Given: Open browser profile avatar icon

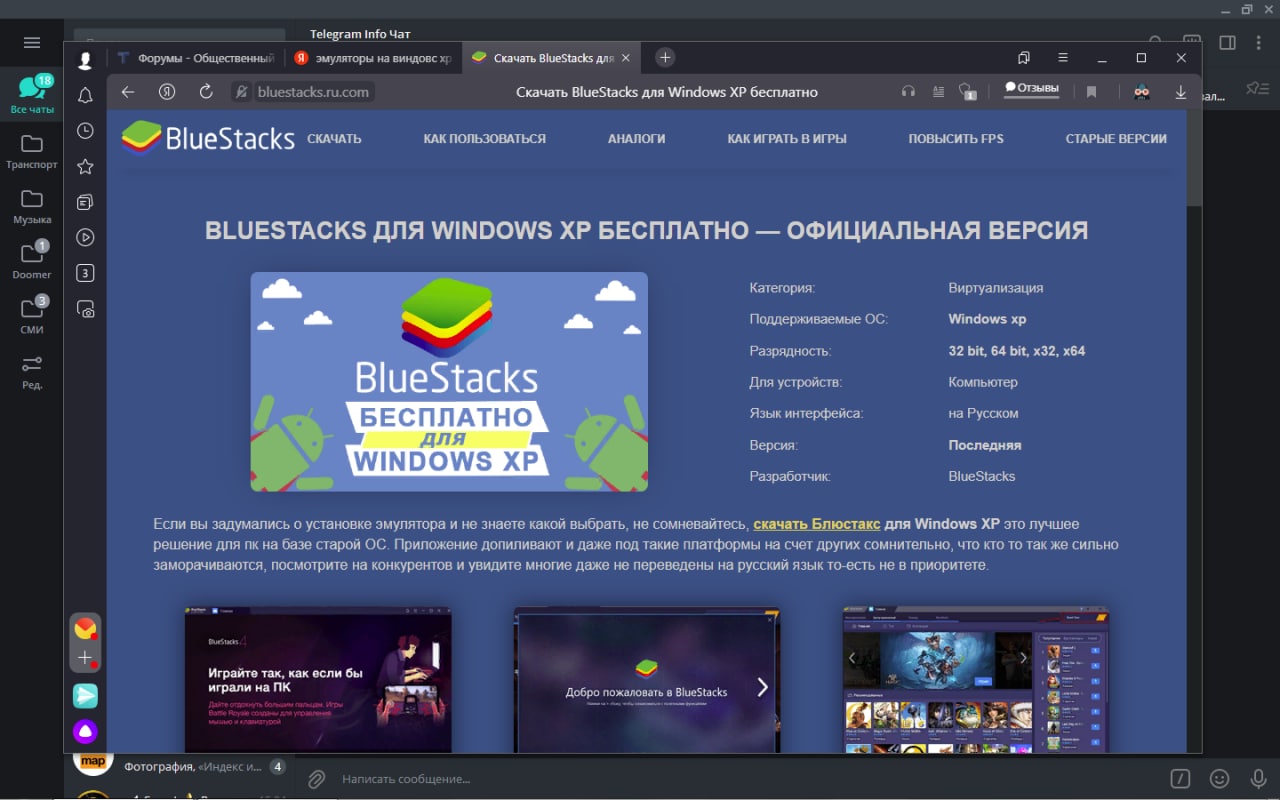Looking at the screenshot, I should point(85,60).
